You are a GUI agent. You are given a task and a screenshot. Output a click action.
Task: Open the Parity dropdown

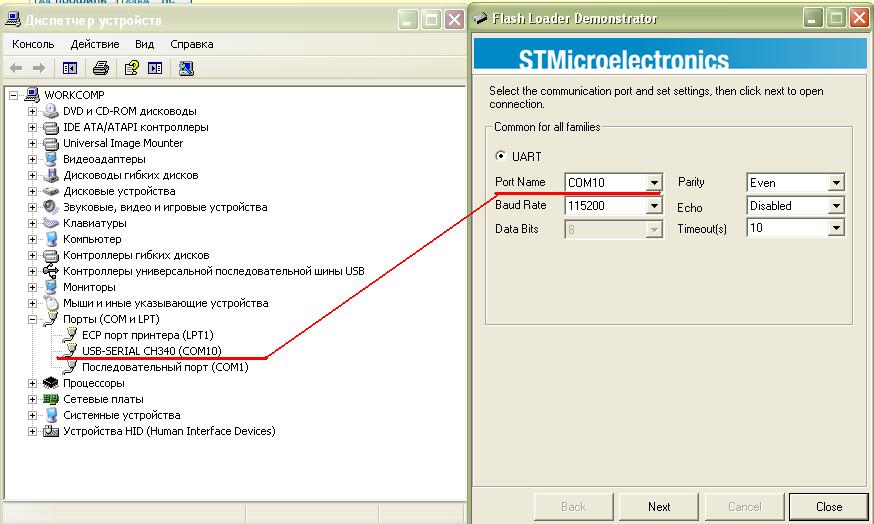coord(835,183)
